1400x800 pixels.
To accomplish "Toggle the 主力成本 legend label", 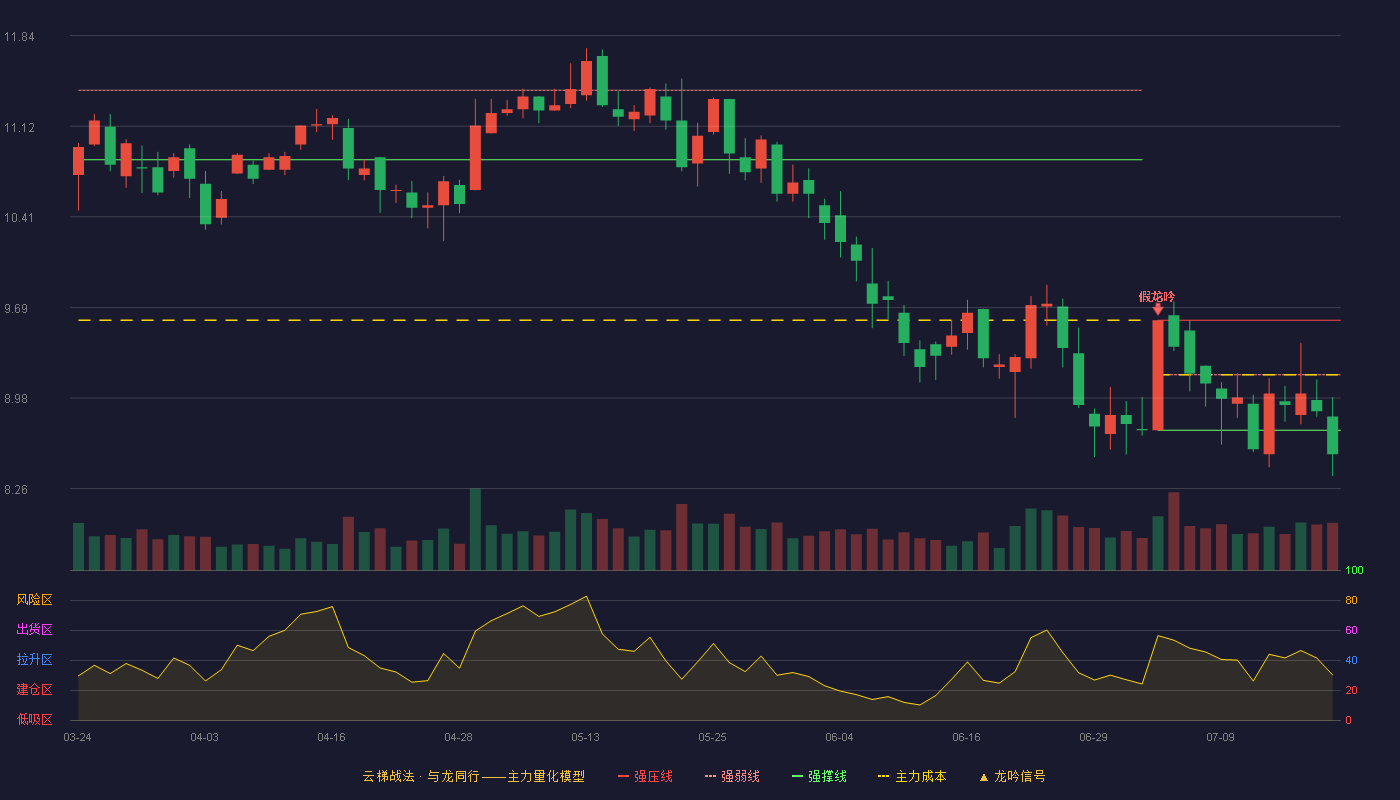I will 920,776.
